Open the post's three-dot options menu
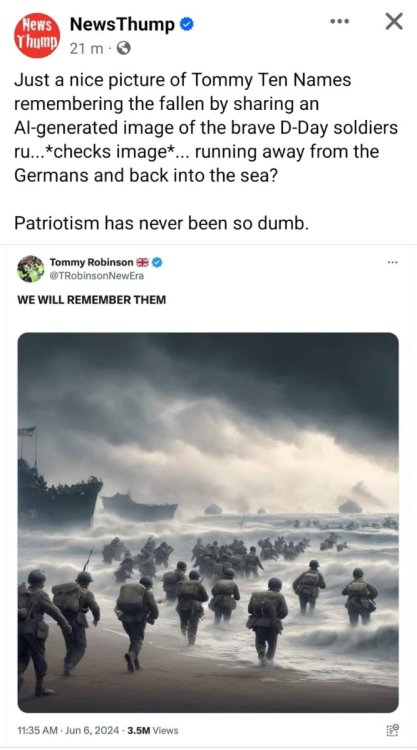Viewport: 417px width, 750px height. 340,22
